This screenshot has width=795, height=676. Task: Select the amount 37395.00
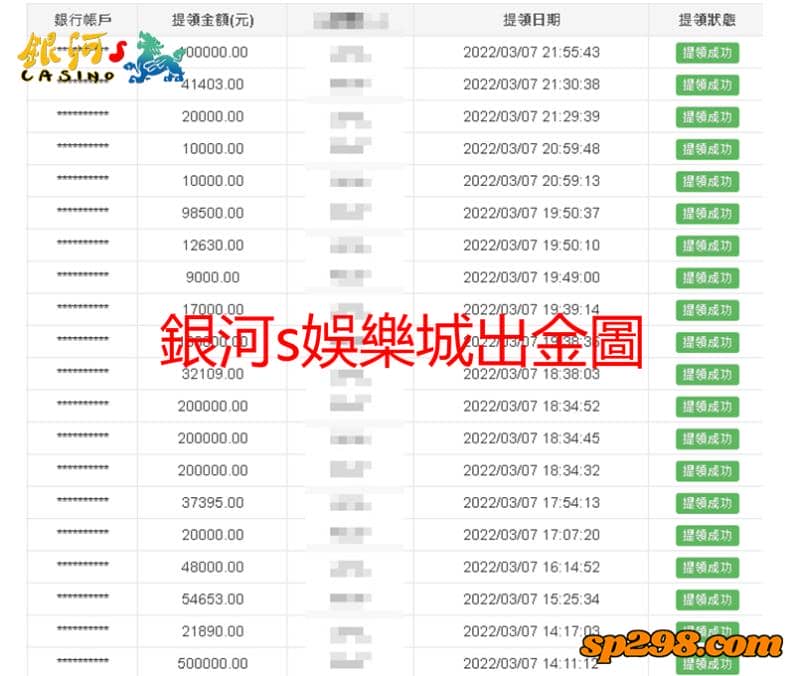(x=213, y=503)
